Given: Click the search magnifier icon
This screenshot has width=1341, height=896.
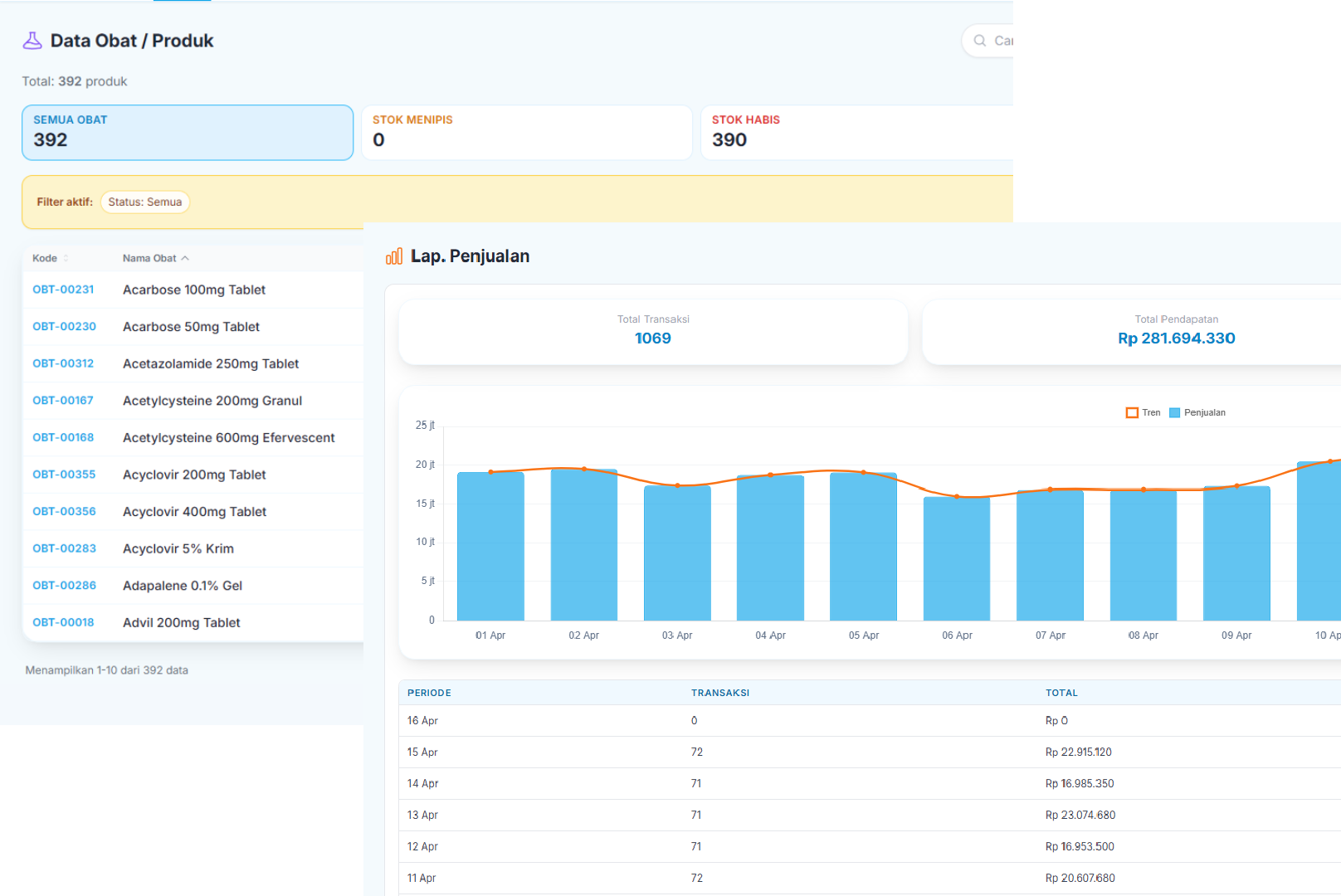Looking at the screenshot, I should pos(980,41).
